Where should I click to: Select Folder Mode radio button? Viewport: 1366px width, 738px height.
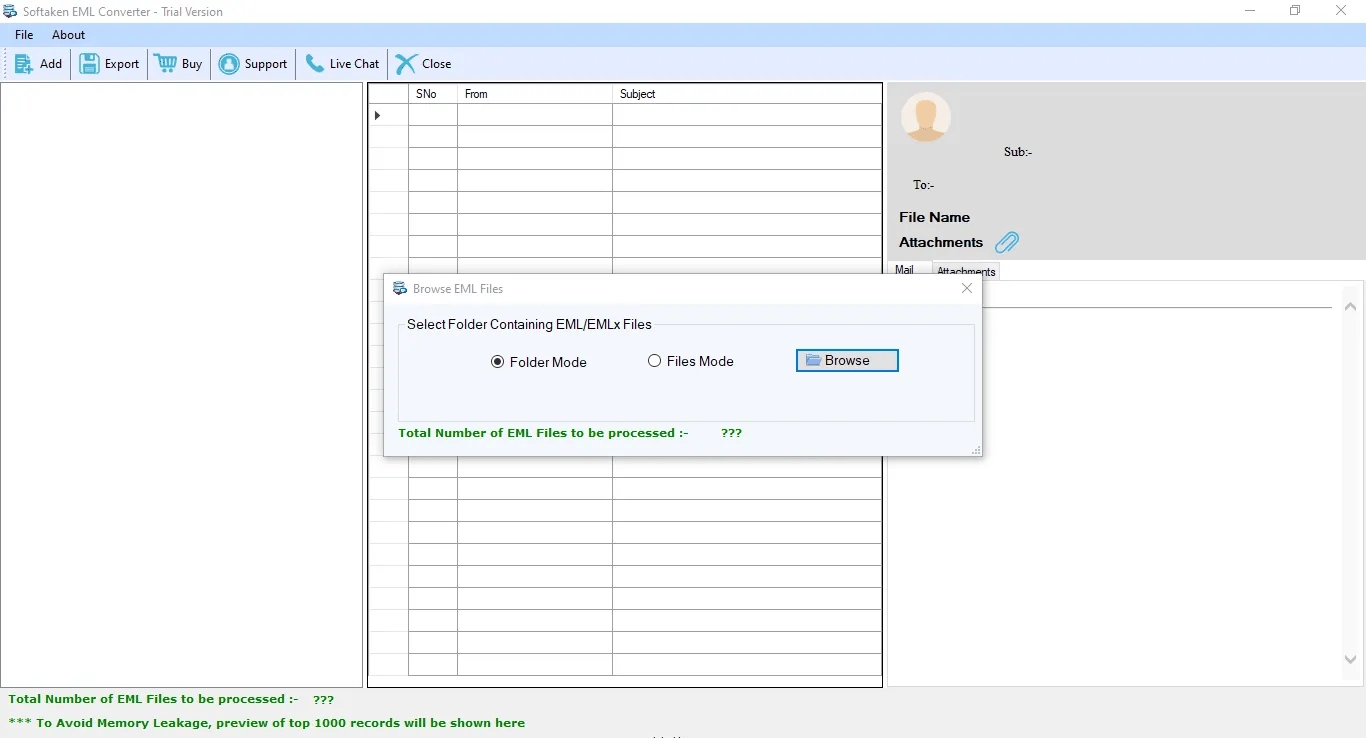coord(497,362)
